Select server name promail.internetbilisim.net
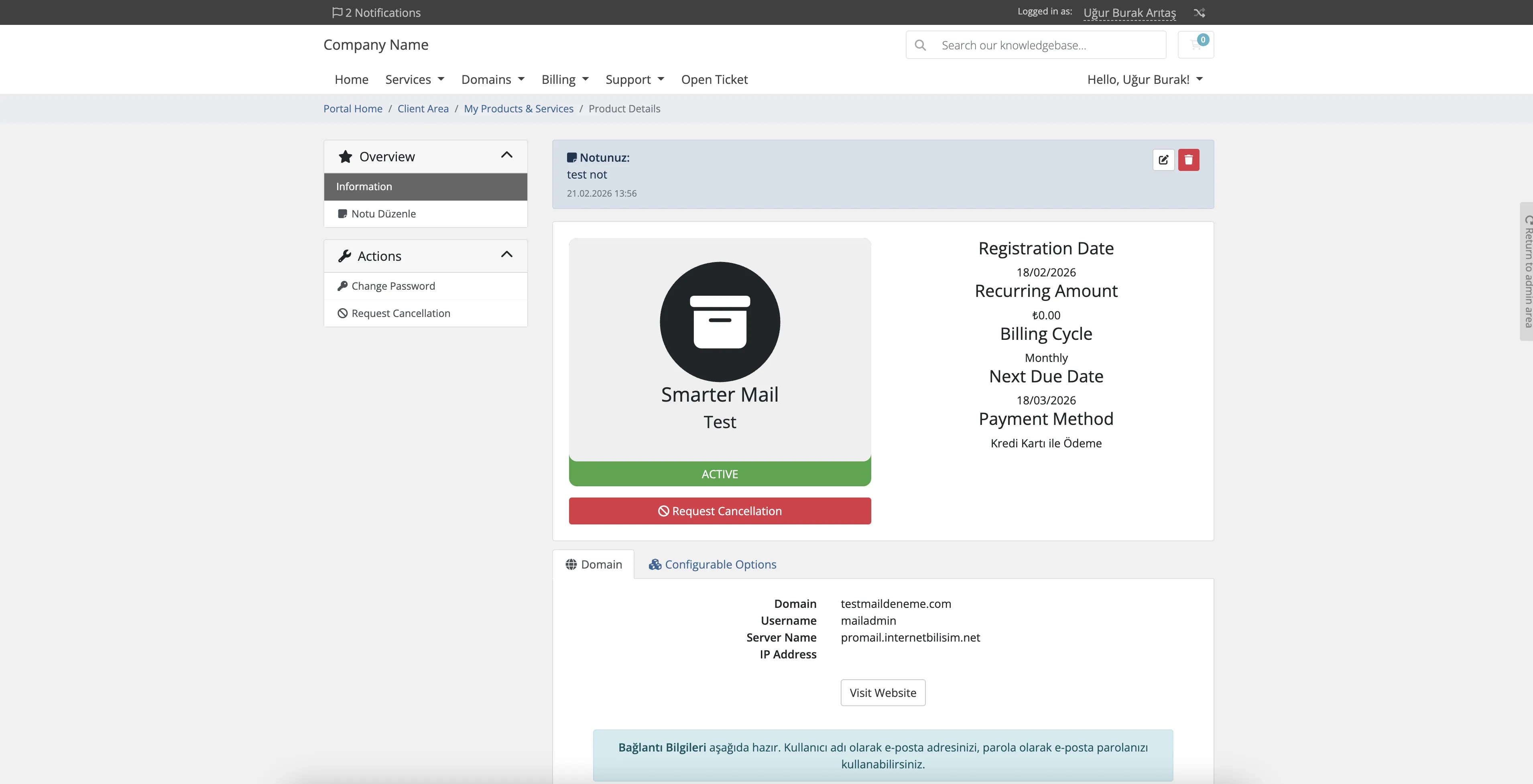Screen dimensions: 1533x784 click(910, 637)
